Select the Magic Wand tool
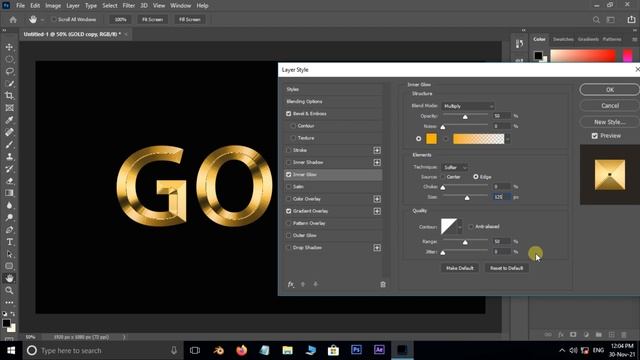This screenshot has width=640, height=360. click(9, 84)
